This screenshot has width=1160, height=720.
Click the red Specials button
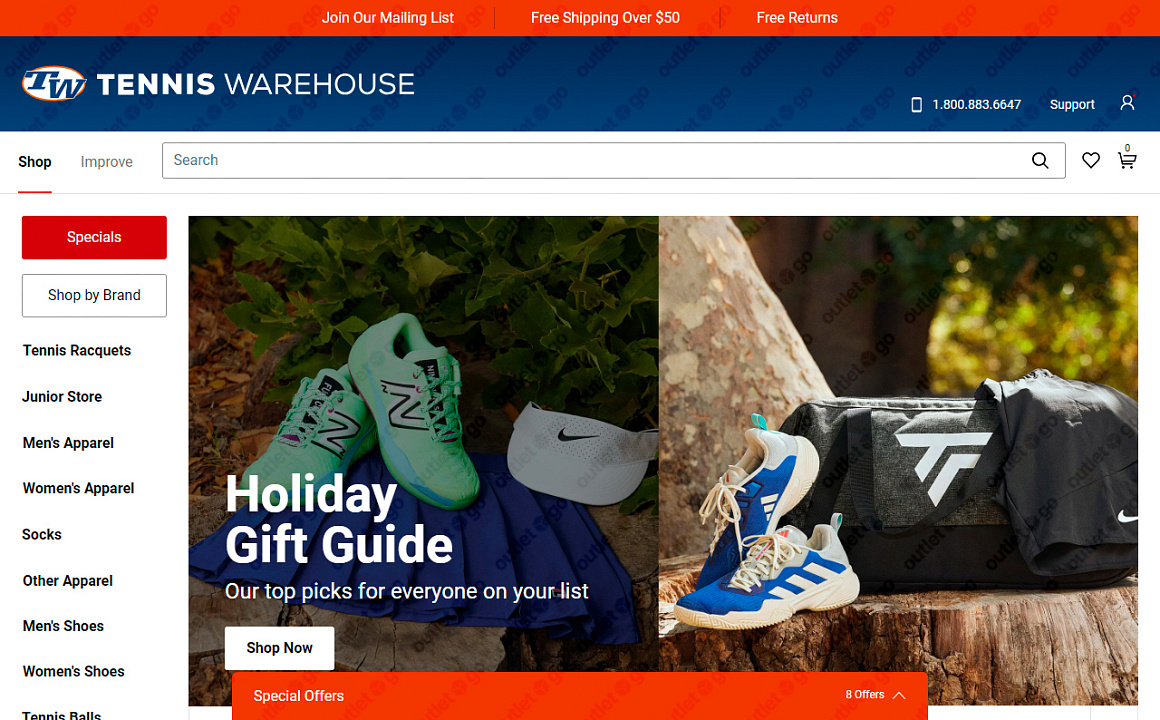coord(94,238)
